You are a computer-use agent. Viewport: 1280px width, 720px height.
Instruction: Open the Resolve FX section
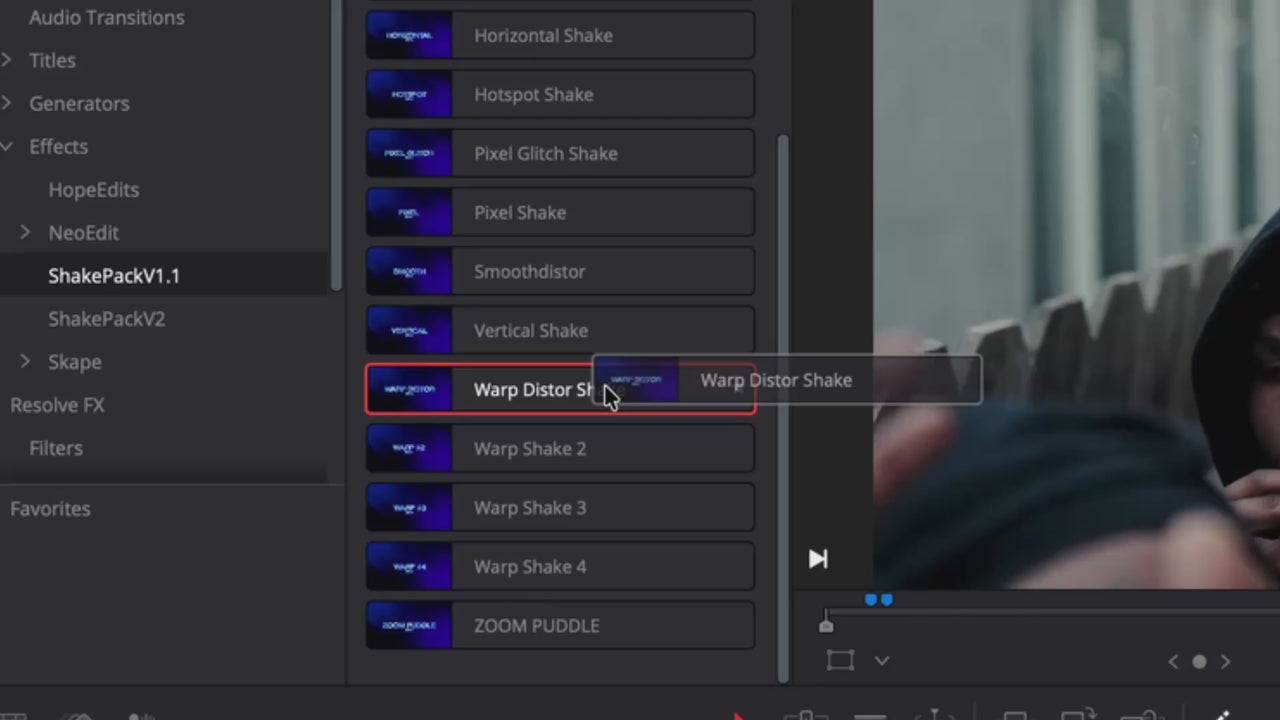pyautogui.click(x=57, y=405)
